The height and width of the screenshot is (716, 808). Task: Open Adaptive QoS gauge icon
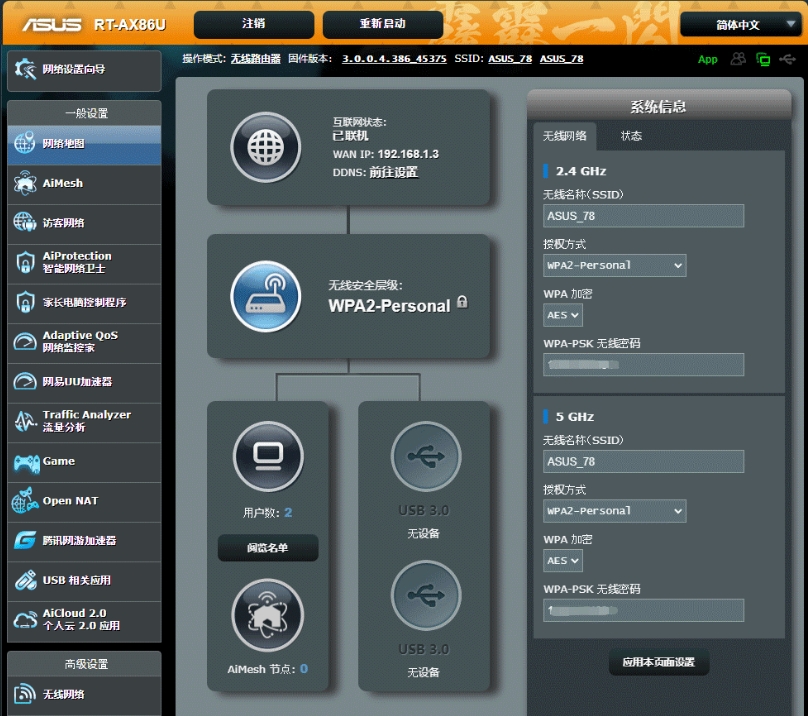[25, 341]
